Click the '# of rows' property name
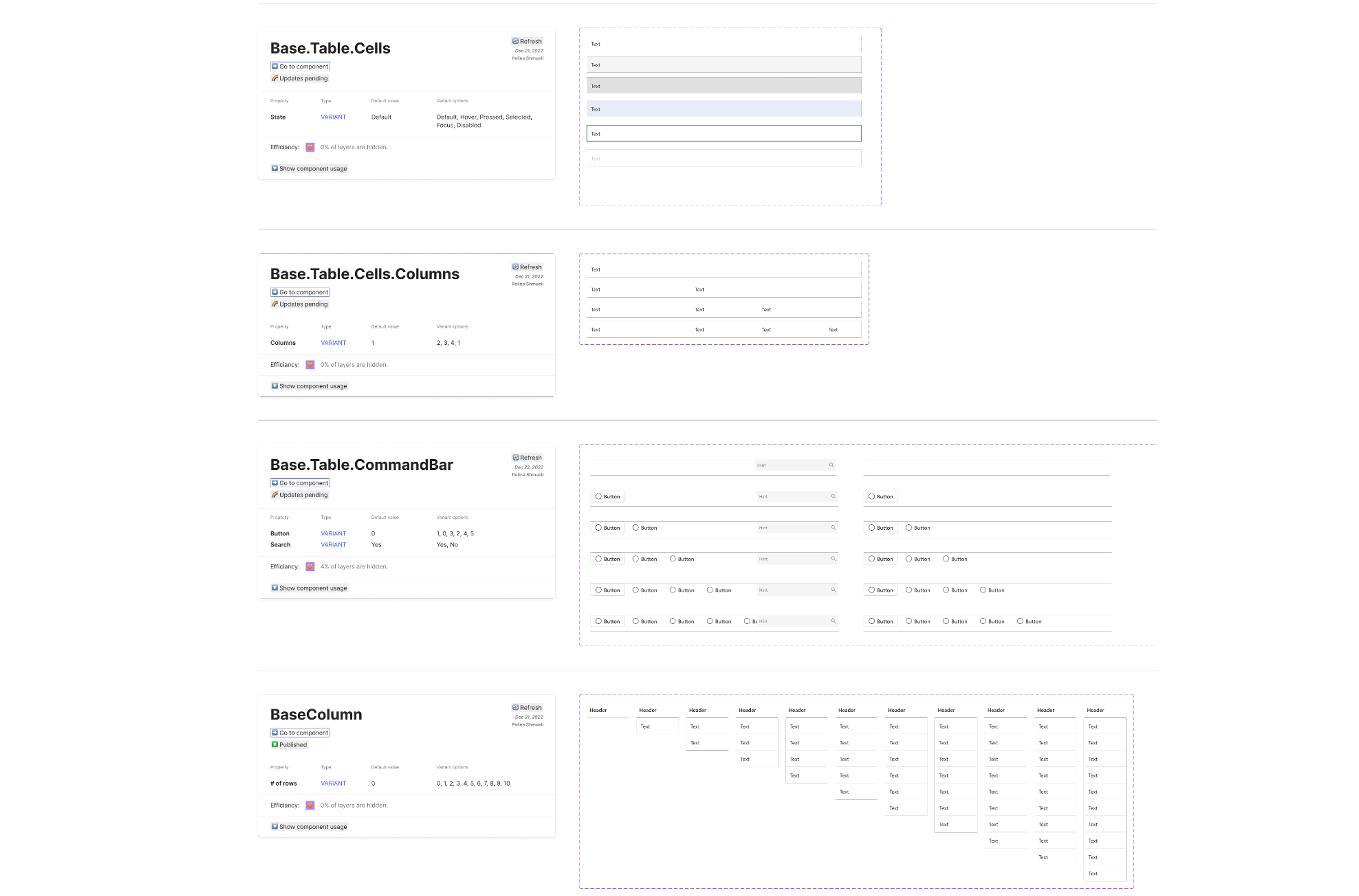This screenshot has height=896, width=1359. coord(283,783)
